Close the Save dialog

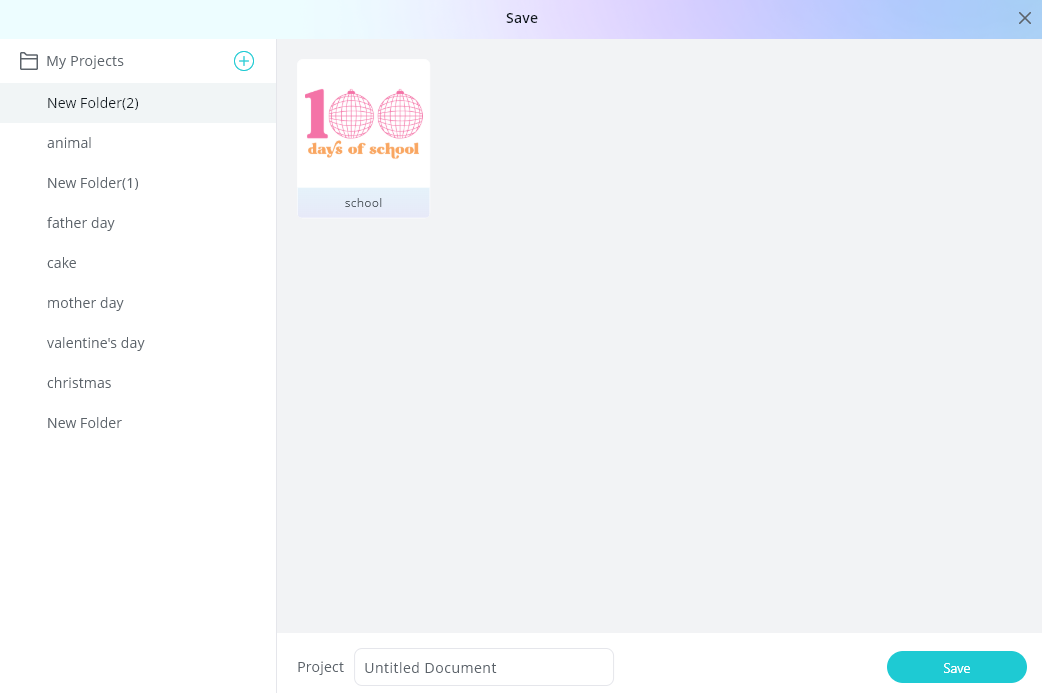[x=1025, y=18]
